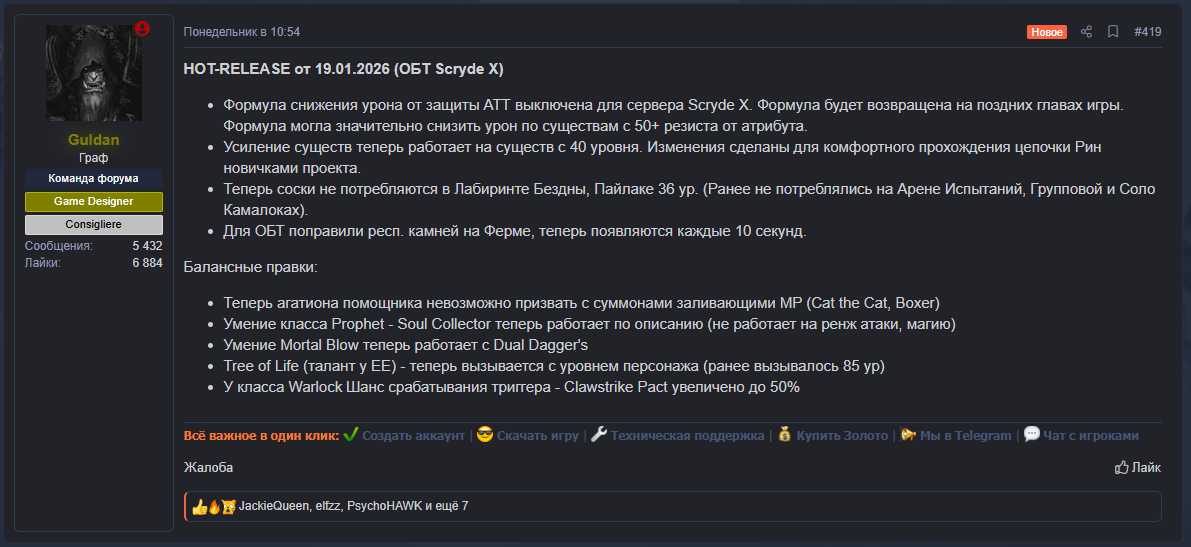Click the share icon on the post

point(1087,32)
